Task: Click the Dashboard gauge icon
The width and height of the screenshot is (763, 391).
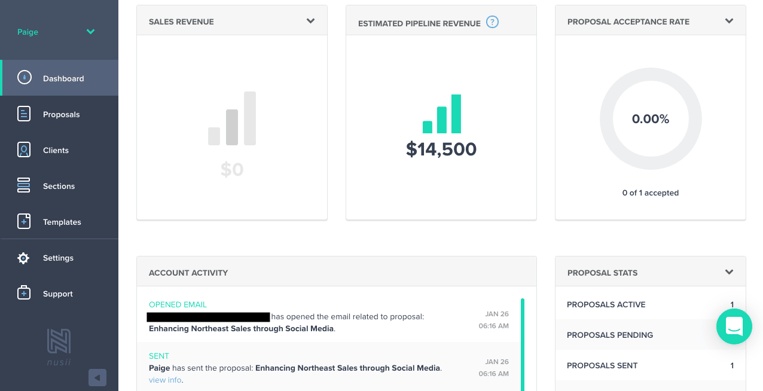Action: (24, 78)
